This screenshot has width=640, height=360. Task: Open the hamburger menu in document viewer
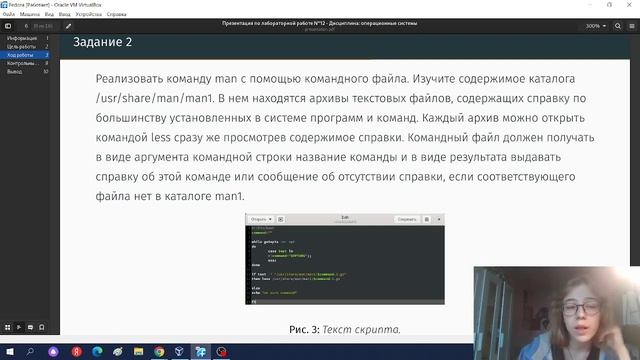(632, 26)
